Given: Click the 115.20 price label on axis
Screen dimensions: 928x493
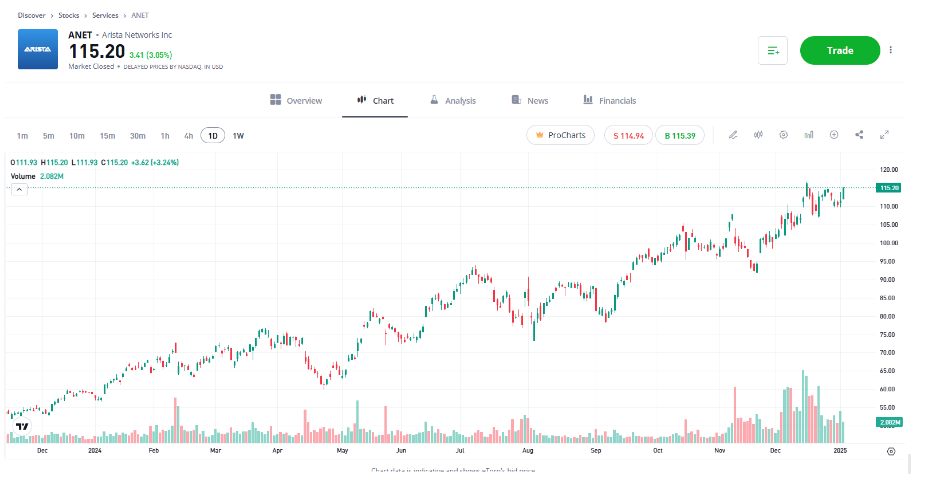Looking at the screenshot, I should pyautogui.click(x=889, y=188).
